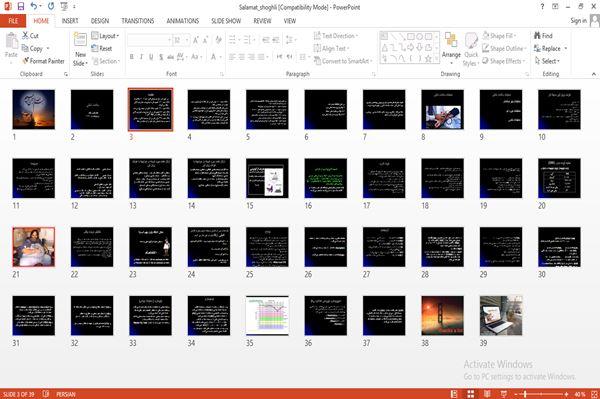Click the Copy icon in Clipboard group
600x399 pixels.
coord(25,48)
